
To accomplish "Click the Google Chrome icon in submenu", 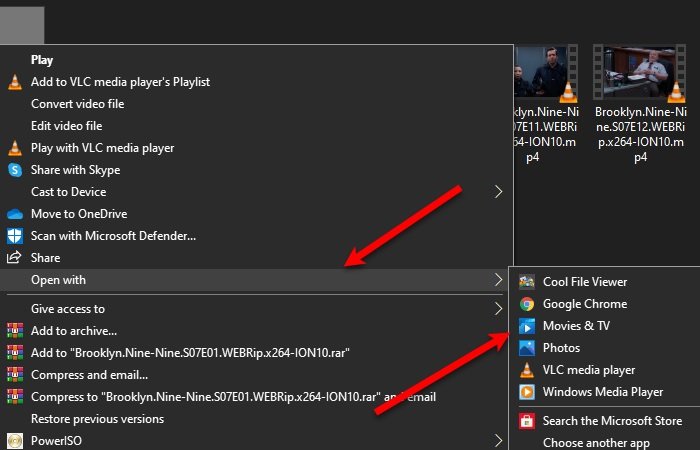I will click(x=527, y=304).
